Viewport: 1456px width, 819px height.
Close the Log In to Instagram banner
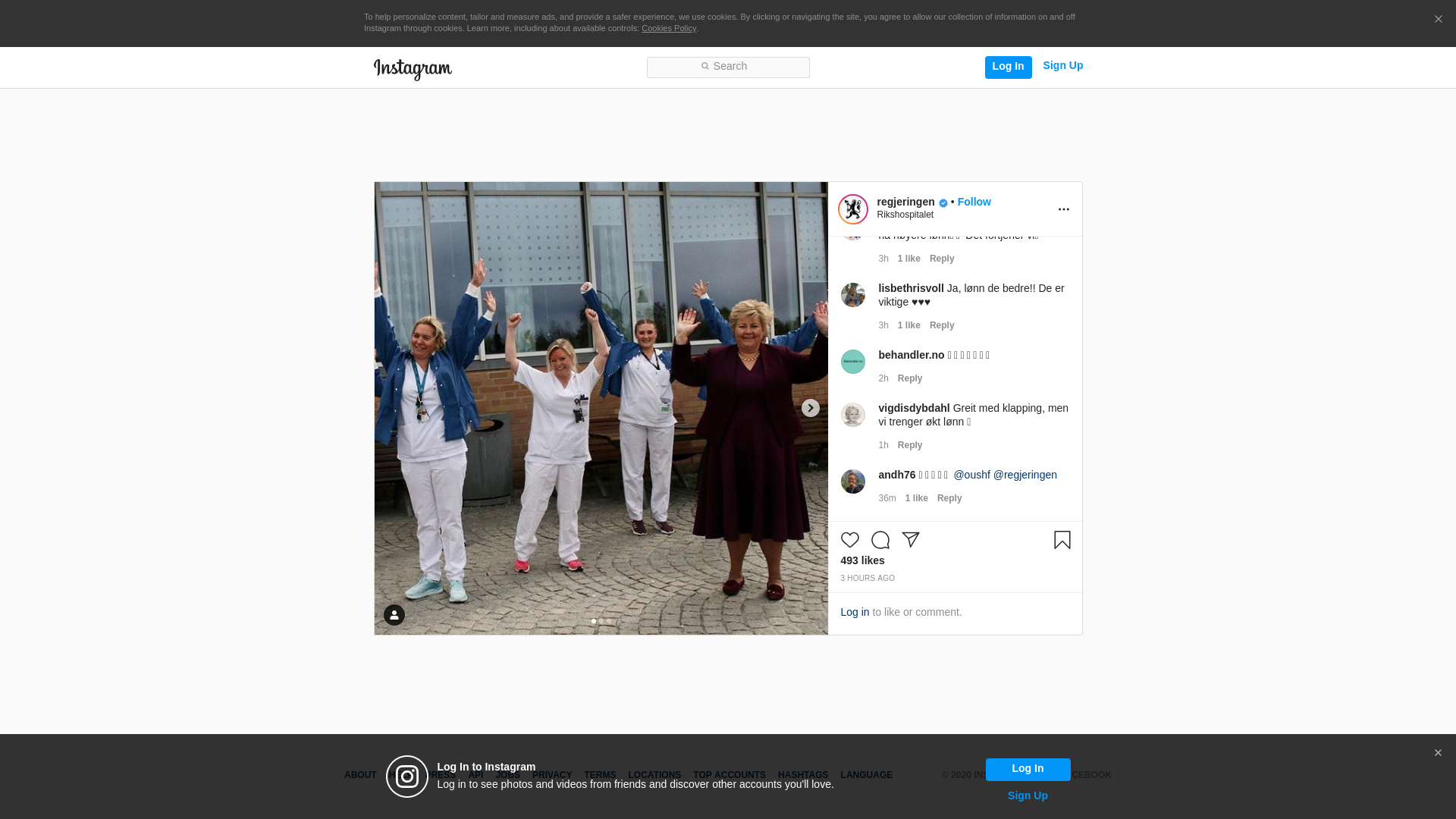tap(1438, 753)
